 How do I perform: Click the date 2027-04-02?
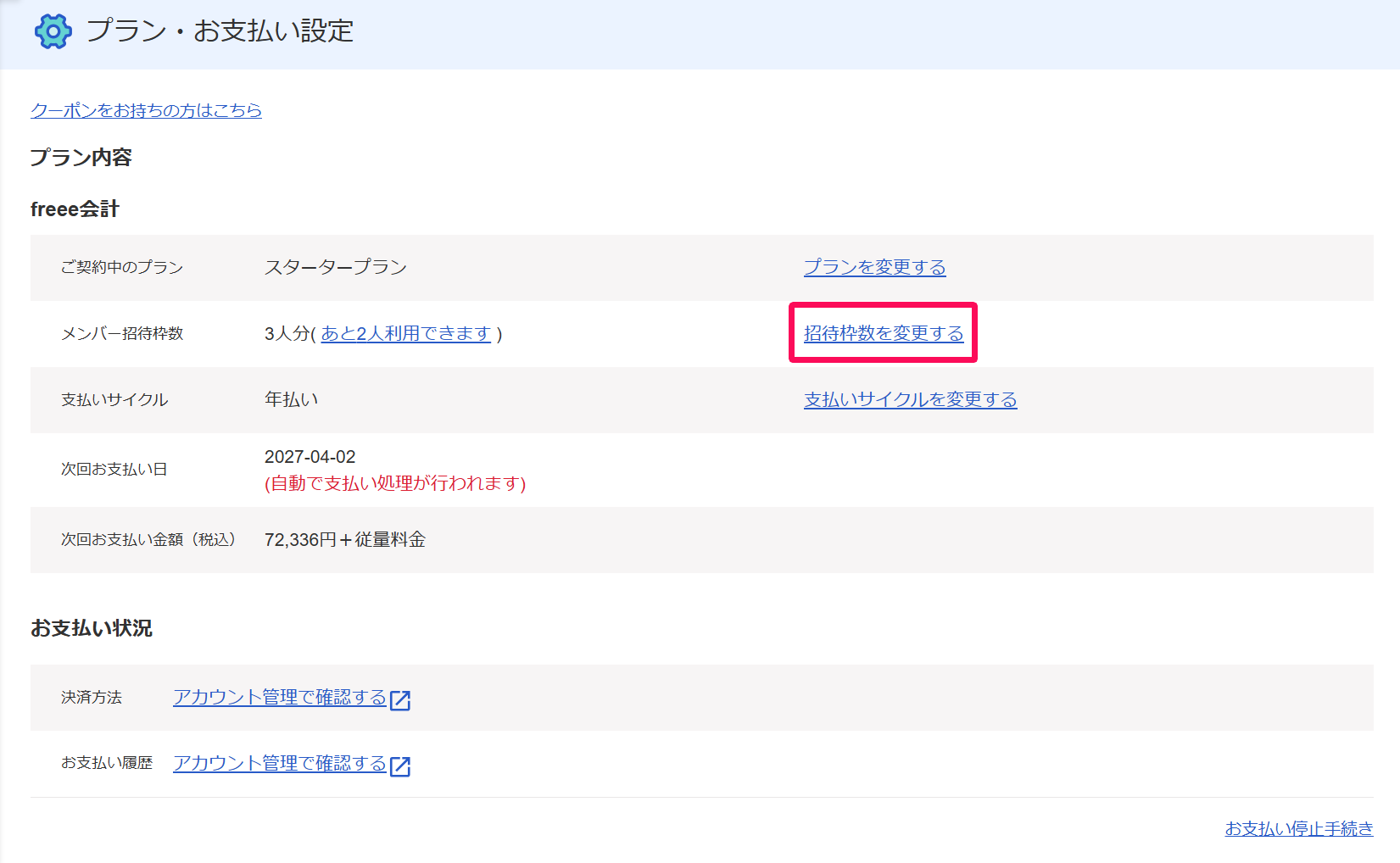[x=310, y=457]
